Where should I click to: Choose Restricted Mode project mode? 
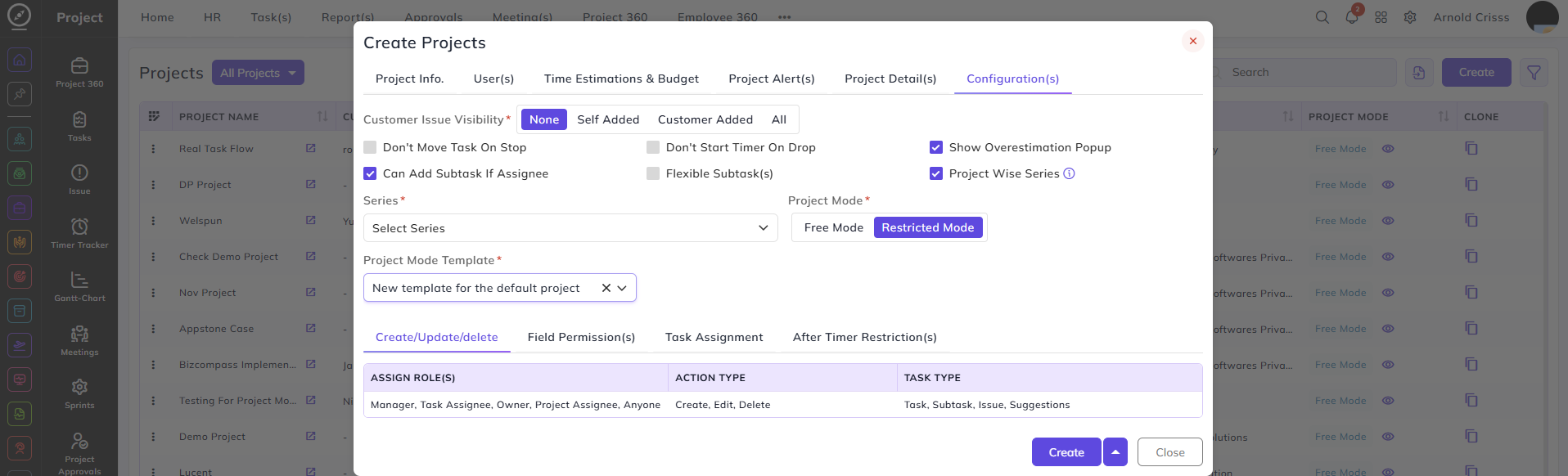coord(928,227)
